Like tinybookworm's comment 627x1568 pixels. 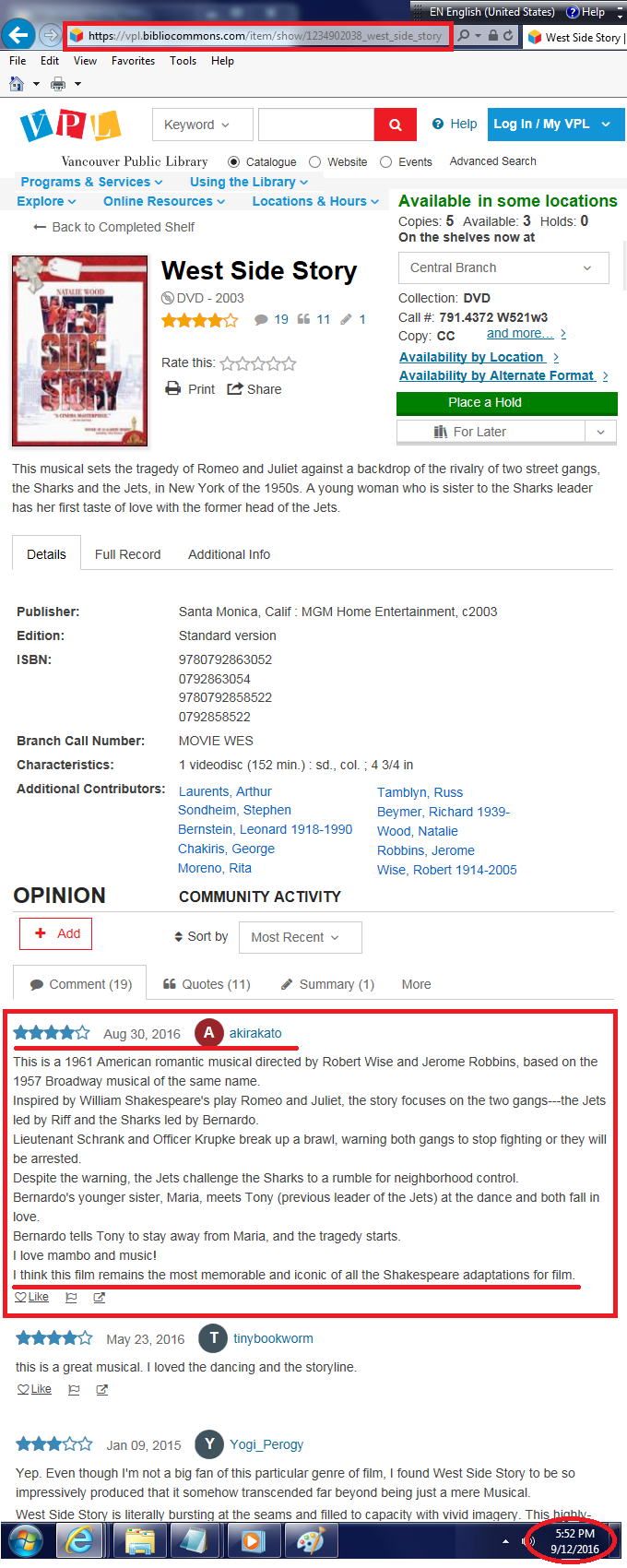click(x=35, y=1389)
